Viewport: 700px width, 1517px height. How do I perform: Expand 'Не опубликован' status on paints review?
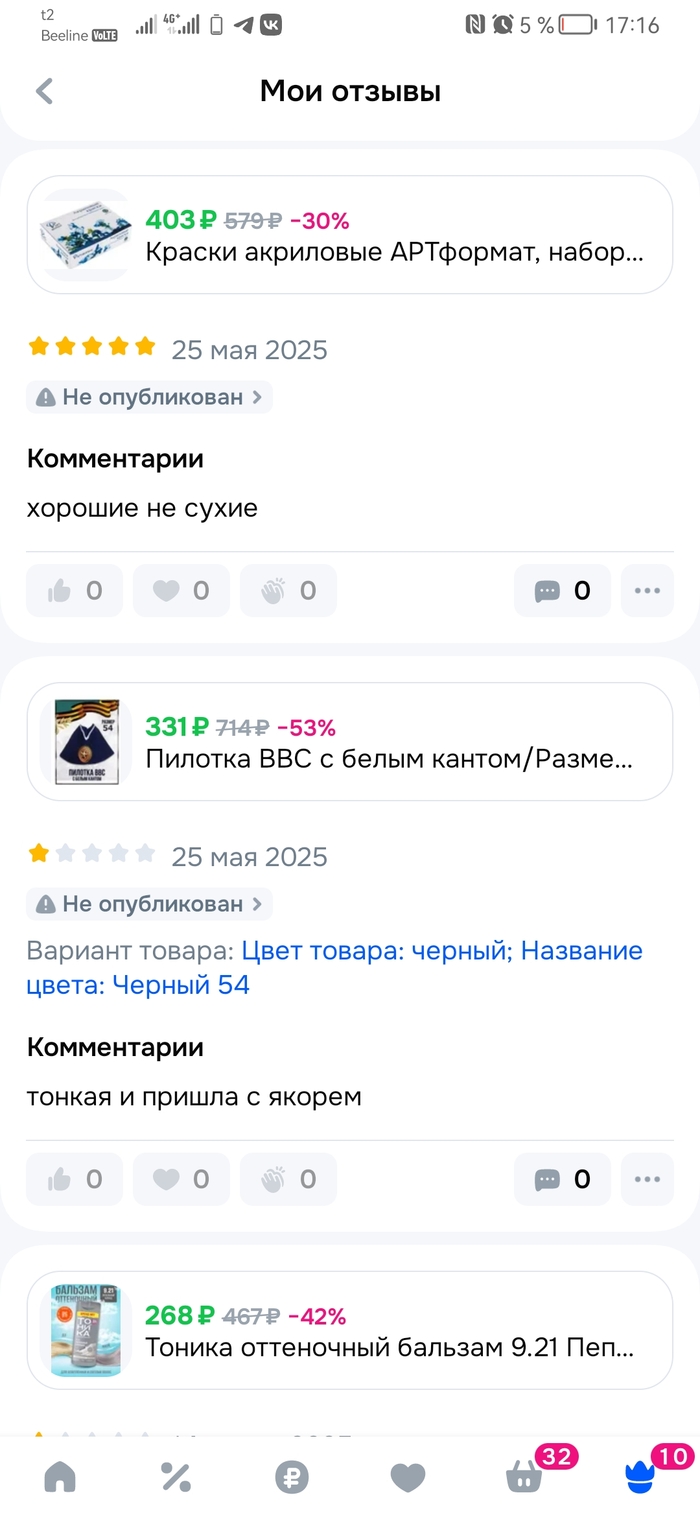point(149,397)
